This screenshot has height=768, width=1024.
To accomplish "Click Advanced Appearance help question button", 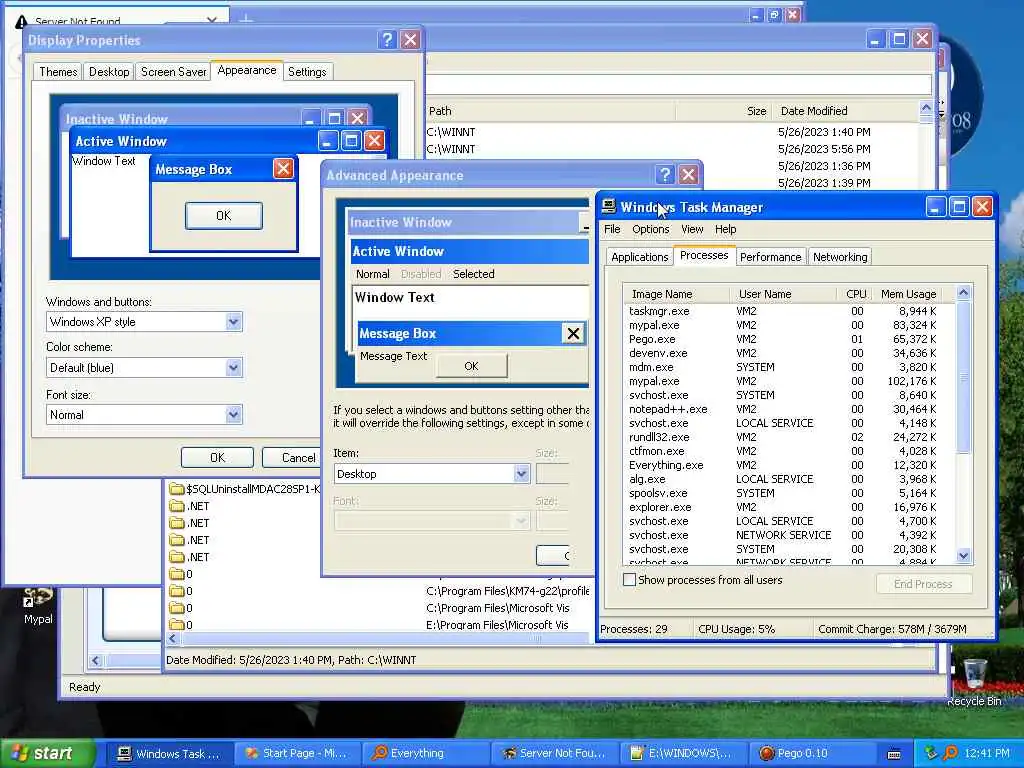I will [x=665, y=174].
